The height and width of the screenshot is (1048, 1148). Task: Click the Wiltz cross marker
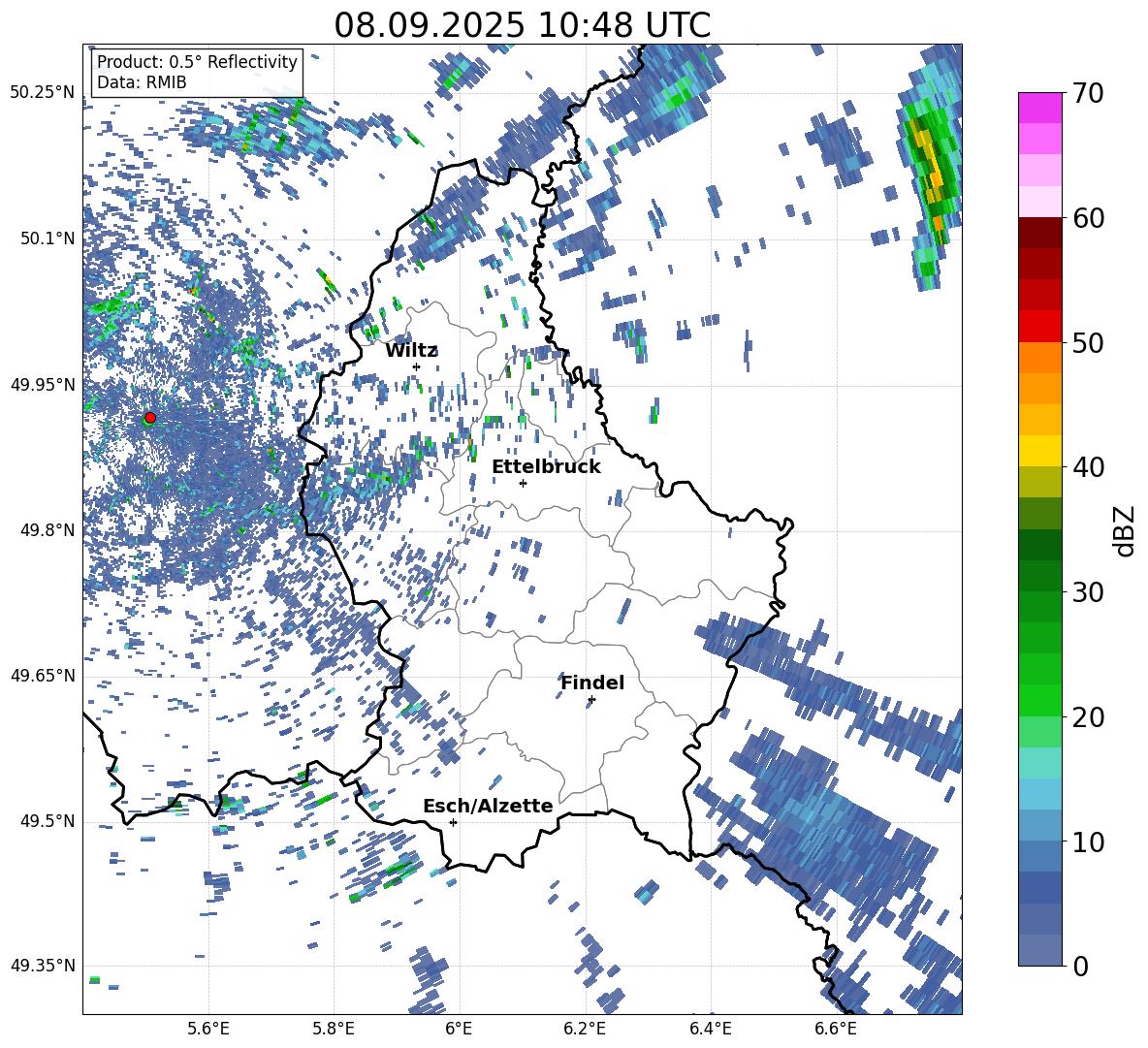tap(417, 366)
